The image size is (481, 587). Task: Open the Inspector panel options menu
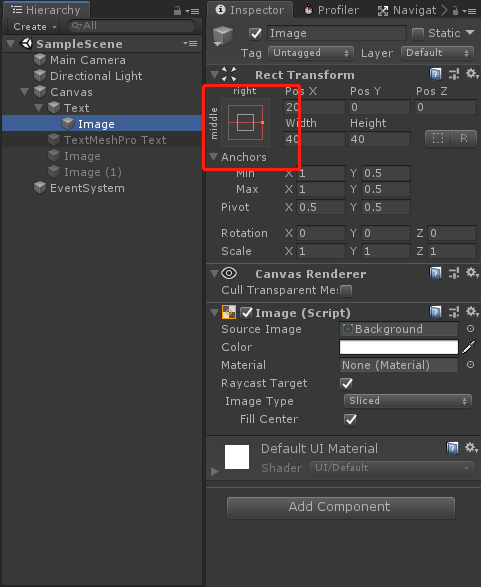[x=469, y=11]
